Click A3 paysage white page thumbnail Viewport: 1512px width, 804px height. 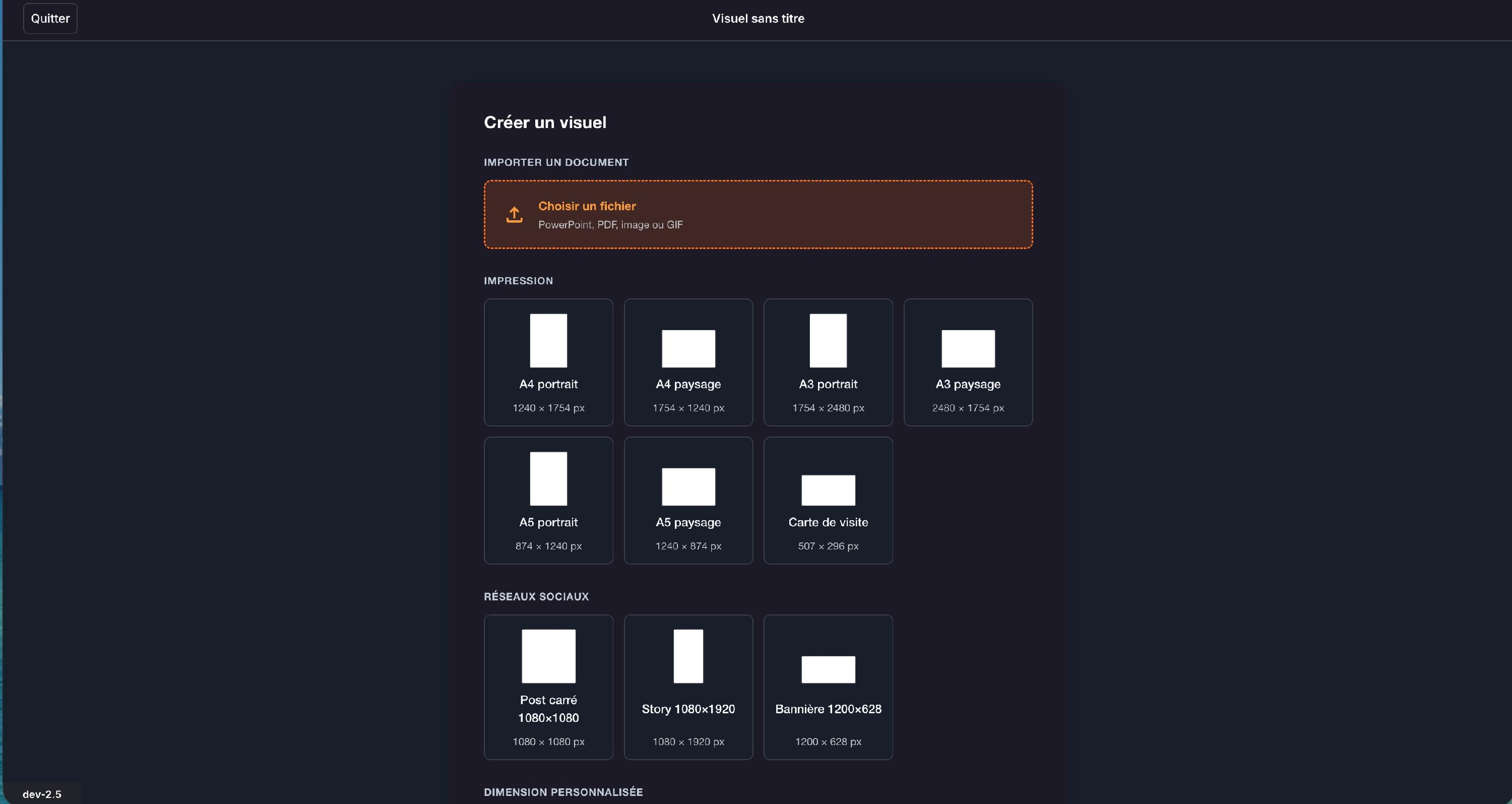968,349
